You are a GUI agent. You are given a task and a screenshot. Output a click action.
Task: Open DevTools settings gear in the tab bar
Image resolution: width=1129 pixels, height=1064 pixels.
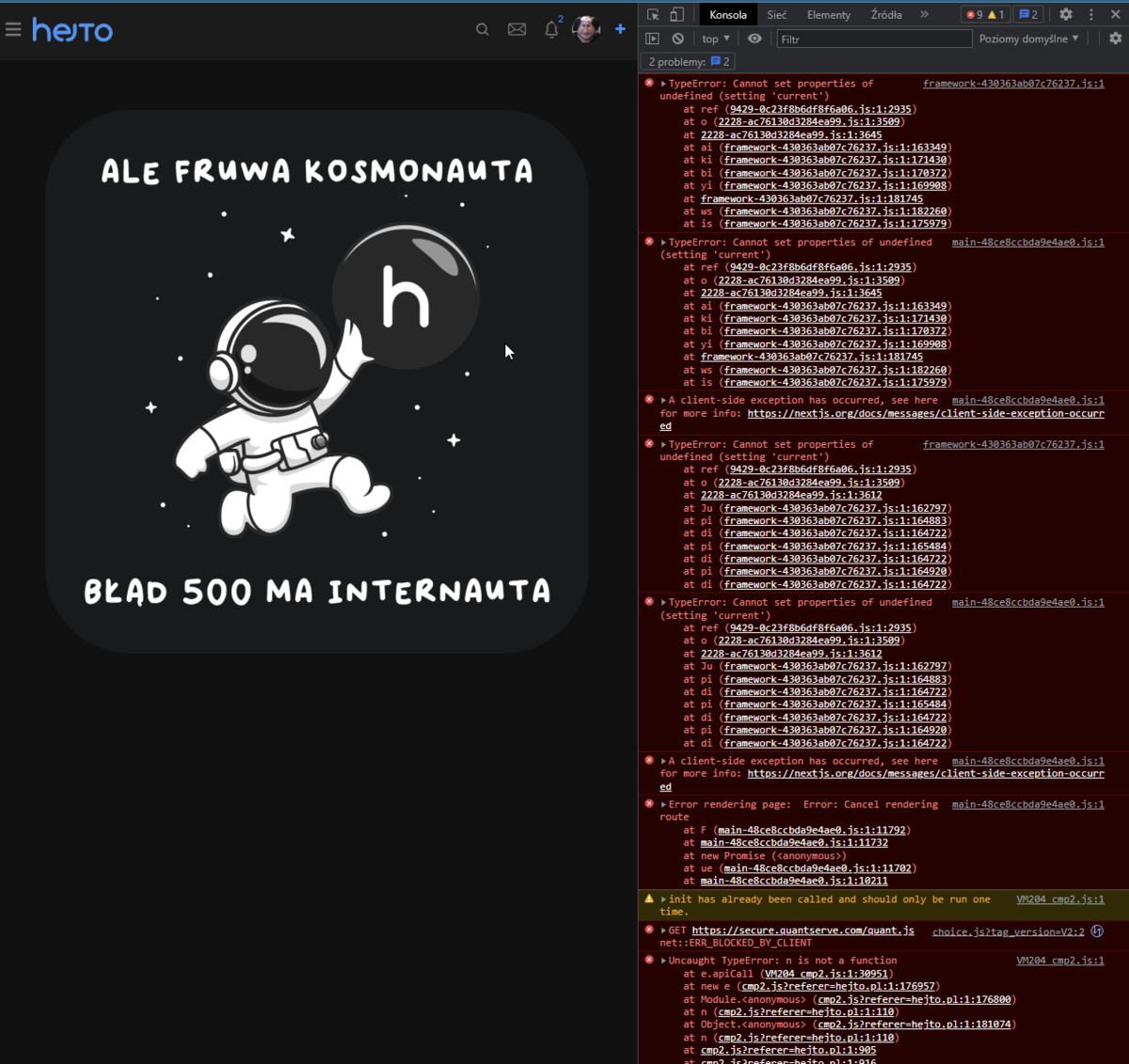pos(1066,14)
